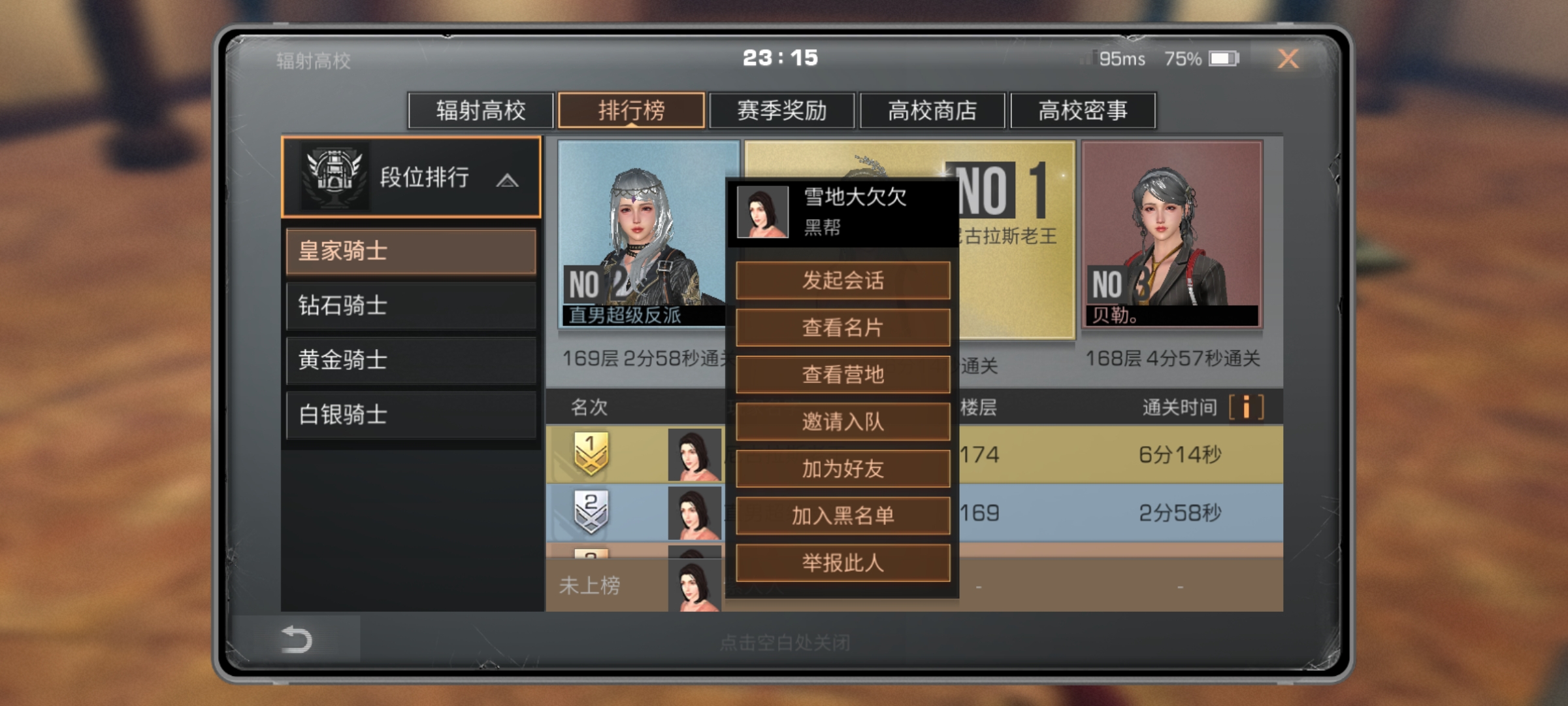Choose 举报此人 menu option

click(843, 563)
